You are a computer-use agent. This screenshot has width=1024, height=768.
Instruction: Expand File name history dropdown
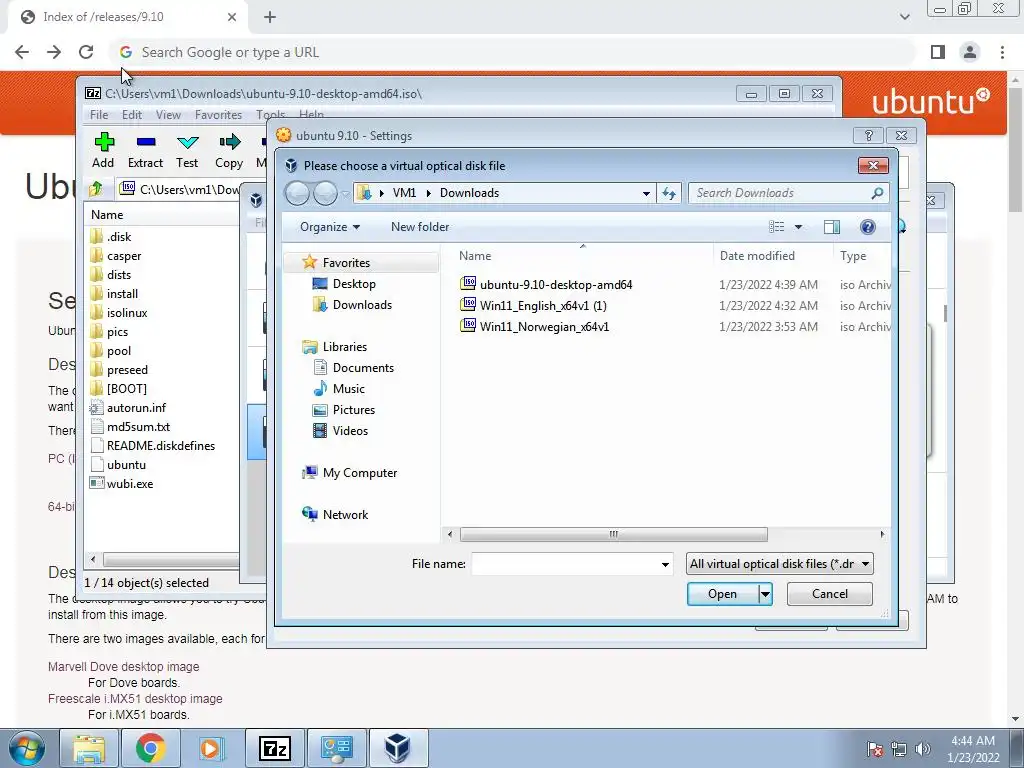coord(665,564)
